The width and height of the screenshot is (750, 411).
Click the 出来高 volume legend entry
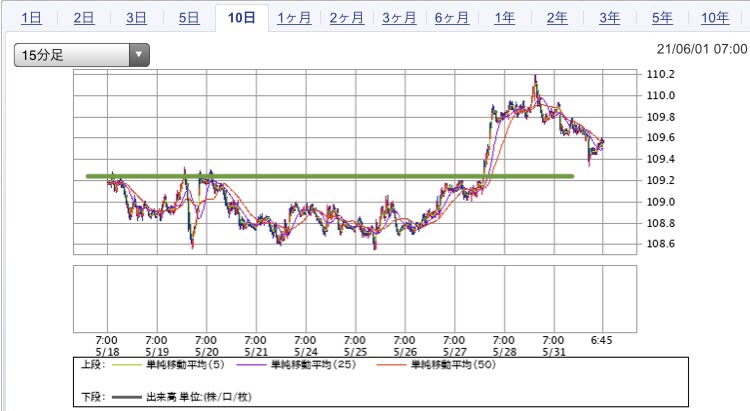[199, 397]
